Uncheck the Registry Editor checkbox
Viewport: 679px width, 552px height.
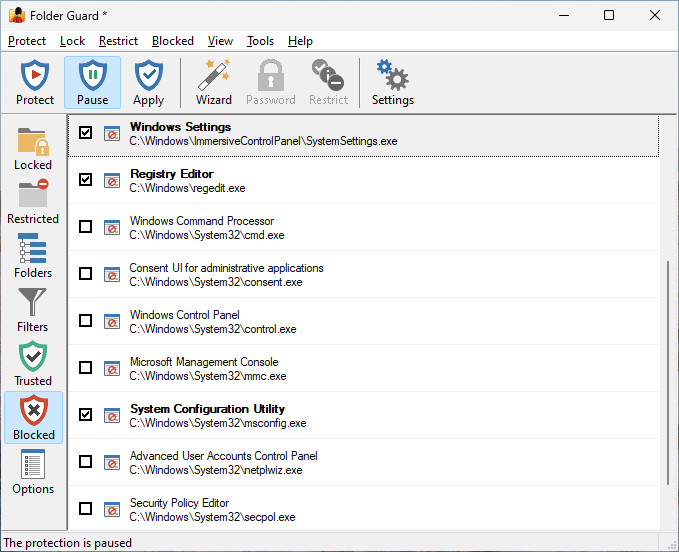85,179
